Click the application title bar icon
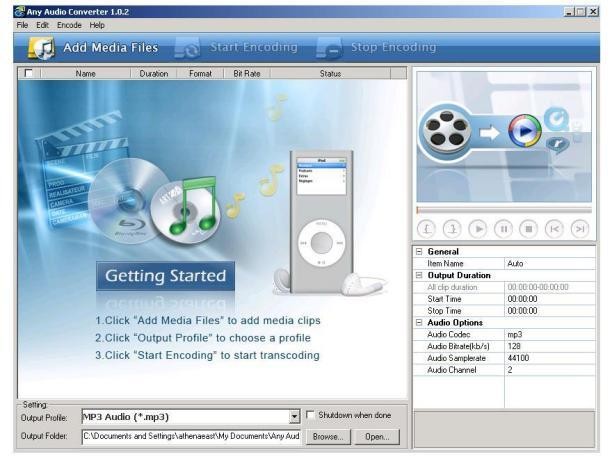The image size is (612, 459). tap(19, 11)
